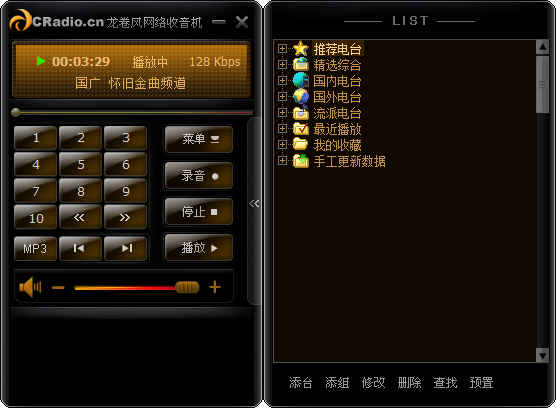Select 最近播放 in the station list
The height and width of the screenshot is (408, 556).
[x=337, y=129]
